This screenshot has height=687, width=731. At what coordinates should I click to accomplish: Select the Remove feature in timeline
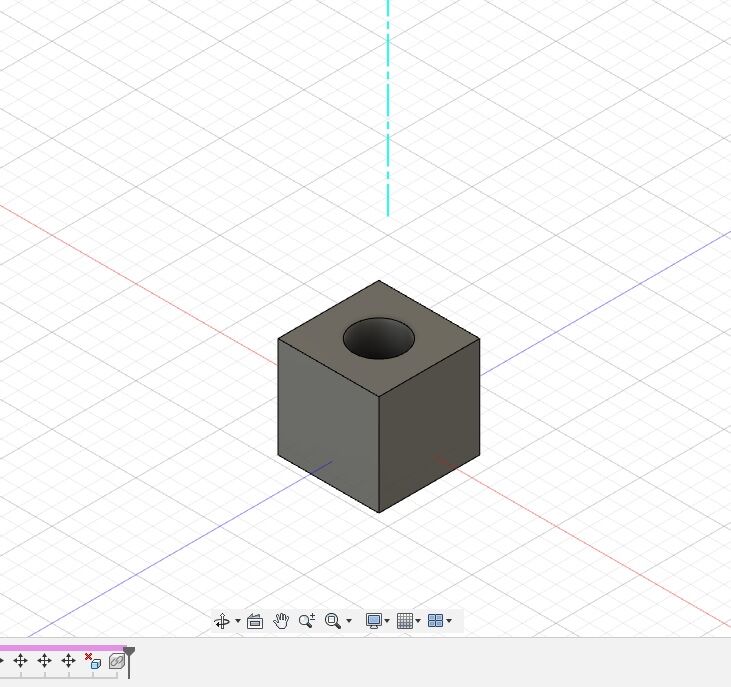tap(93, 661)
